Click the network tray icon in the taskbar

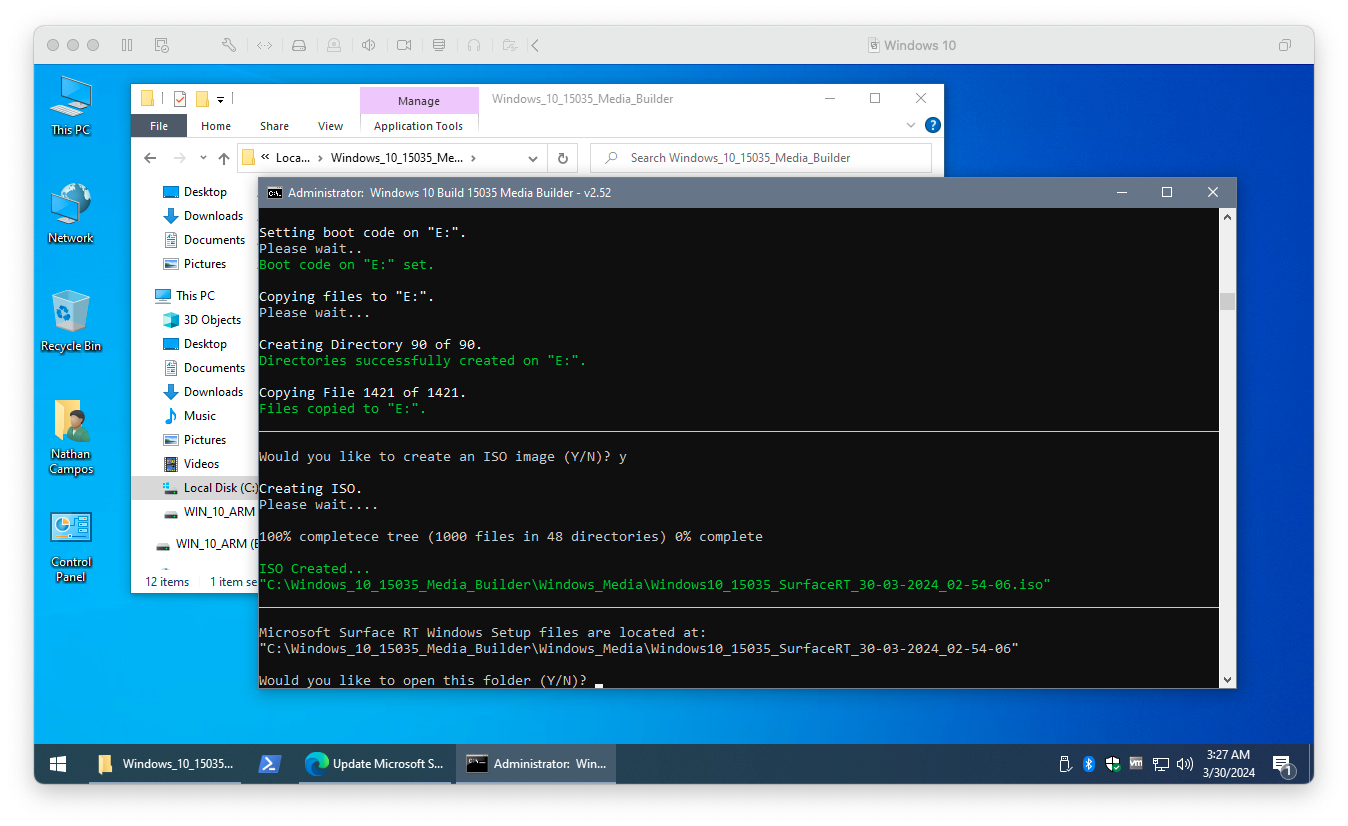[1160, 764]
